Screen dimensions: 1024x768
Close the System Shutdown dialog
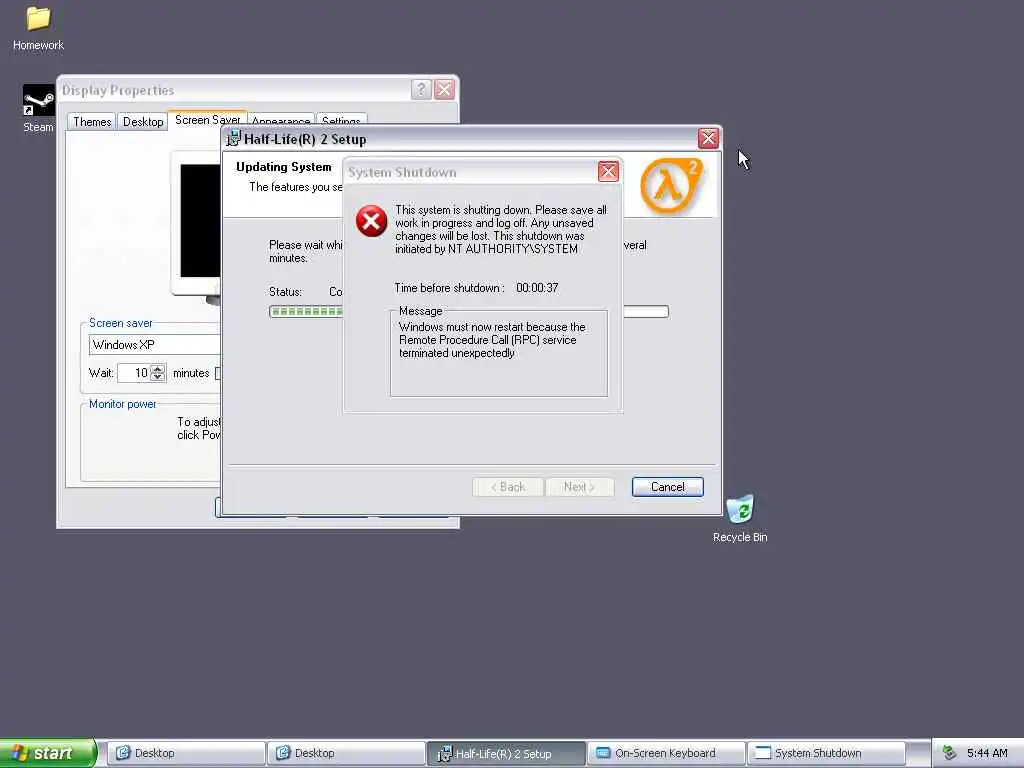click(608, 172)
